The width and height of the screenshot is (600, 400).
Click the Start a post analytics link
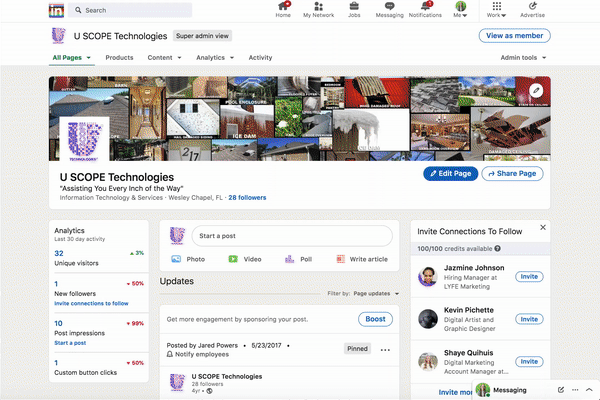pos(70,343)
